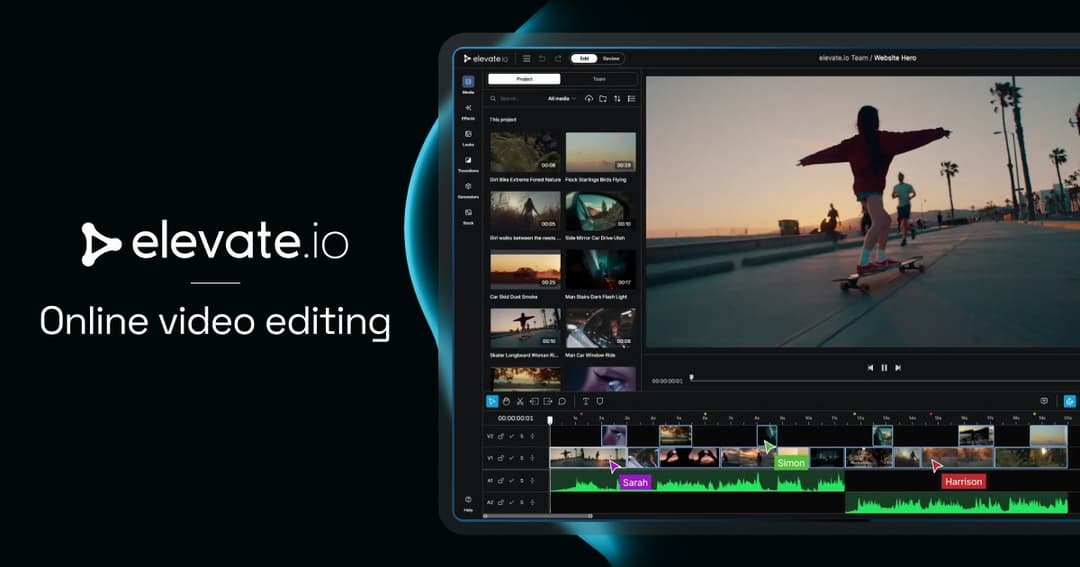Screen dimensions: 1080x567
Task: Click the marker shield tool icon
Action: 600,401
